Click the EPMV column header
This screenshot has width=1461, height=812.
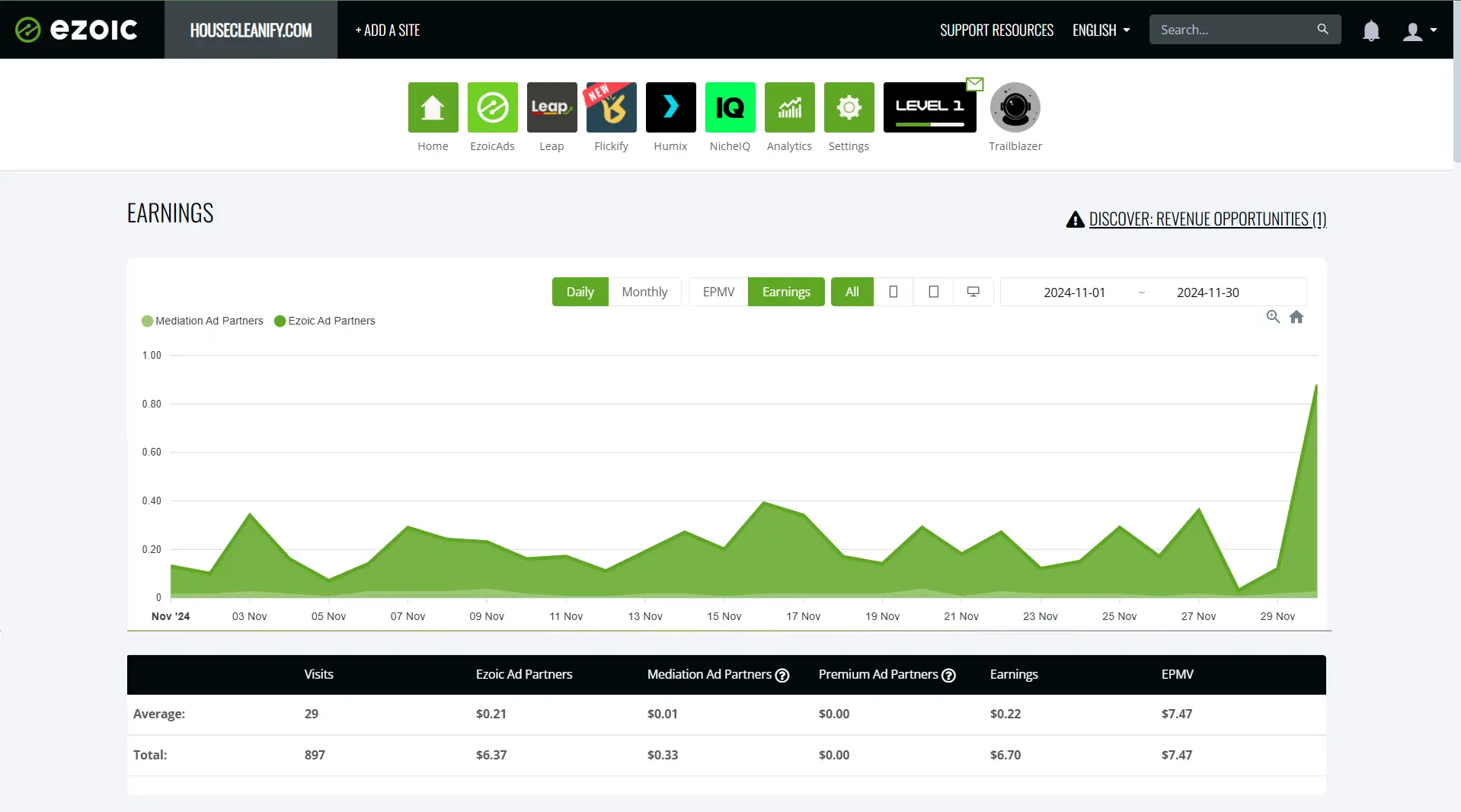pos(1177,674)
